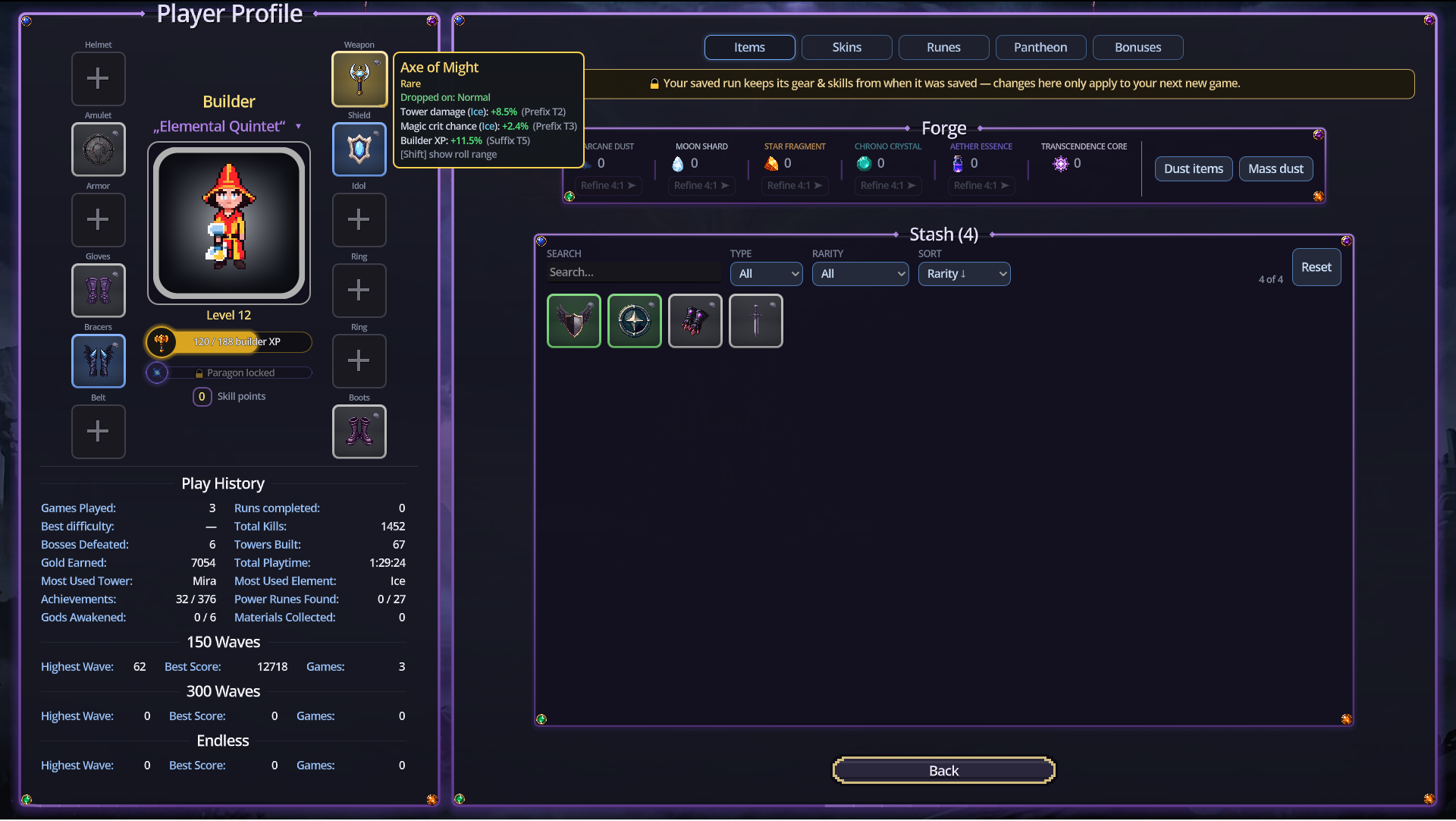Select the winged shield item in stash
This screenshot has height=821, width=1456.
574,321
